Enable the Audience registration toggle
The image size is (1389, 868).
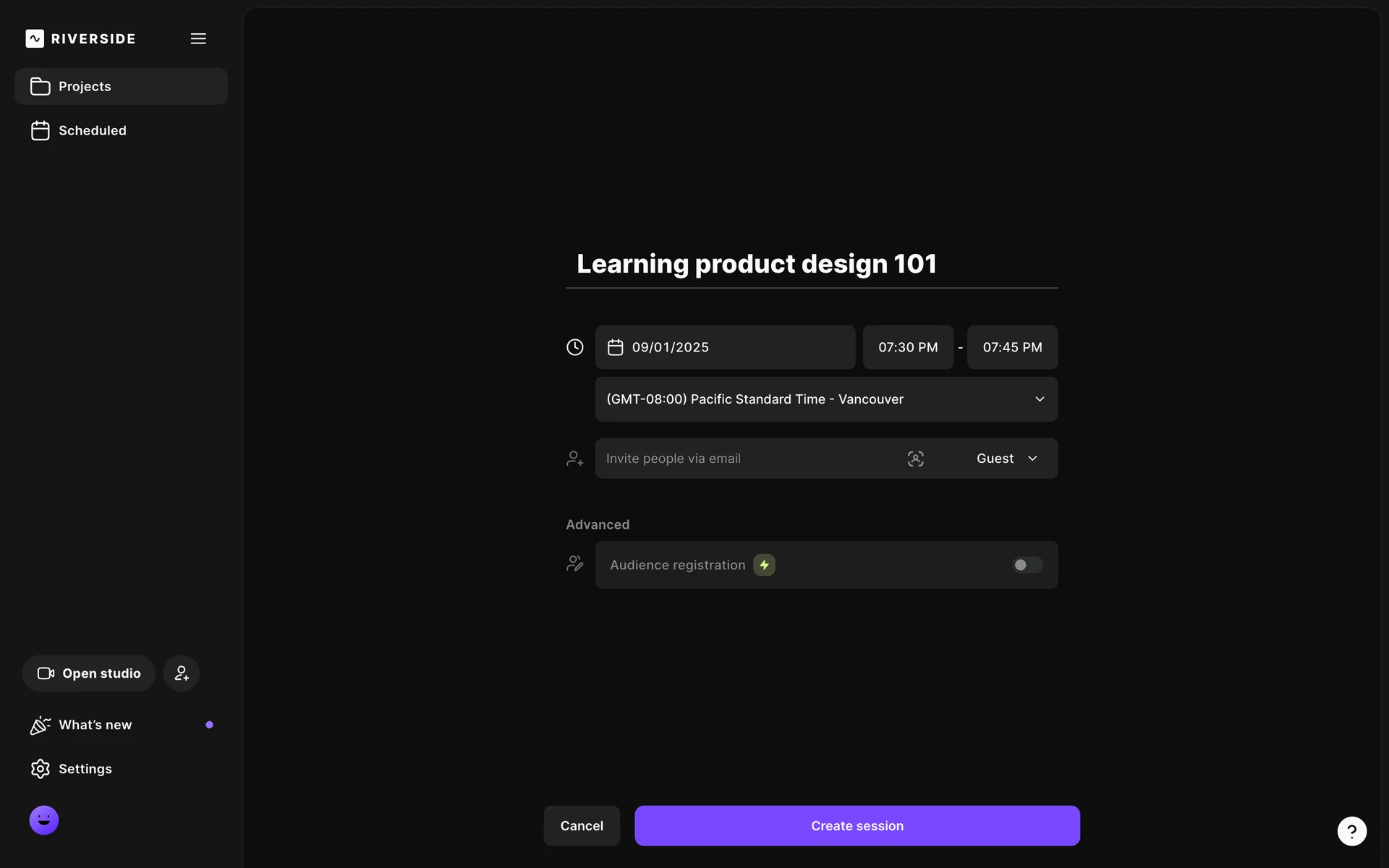tap(1027, 565)
